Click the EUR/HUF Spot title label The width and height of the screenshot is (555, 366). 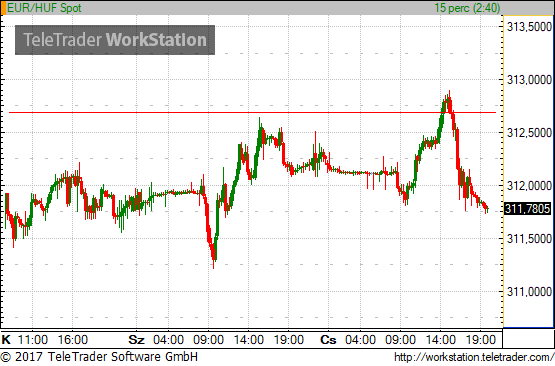[x=44, y=8]
